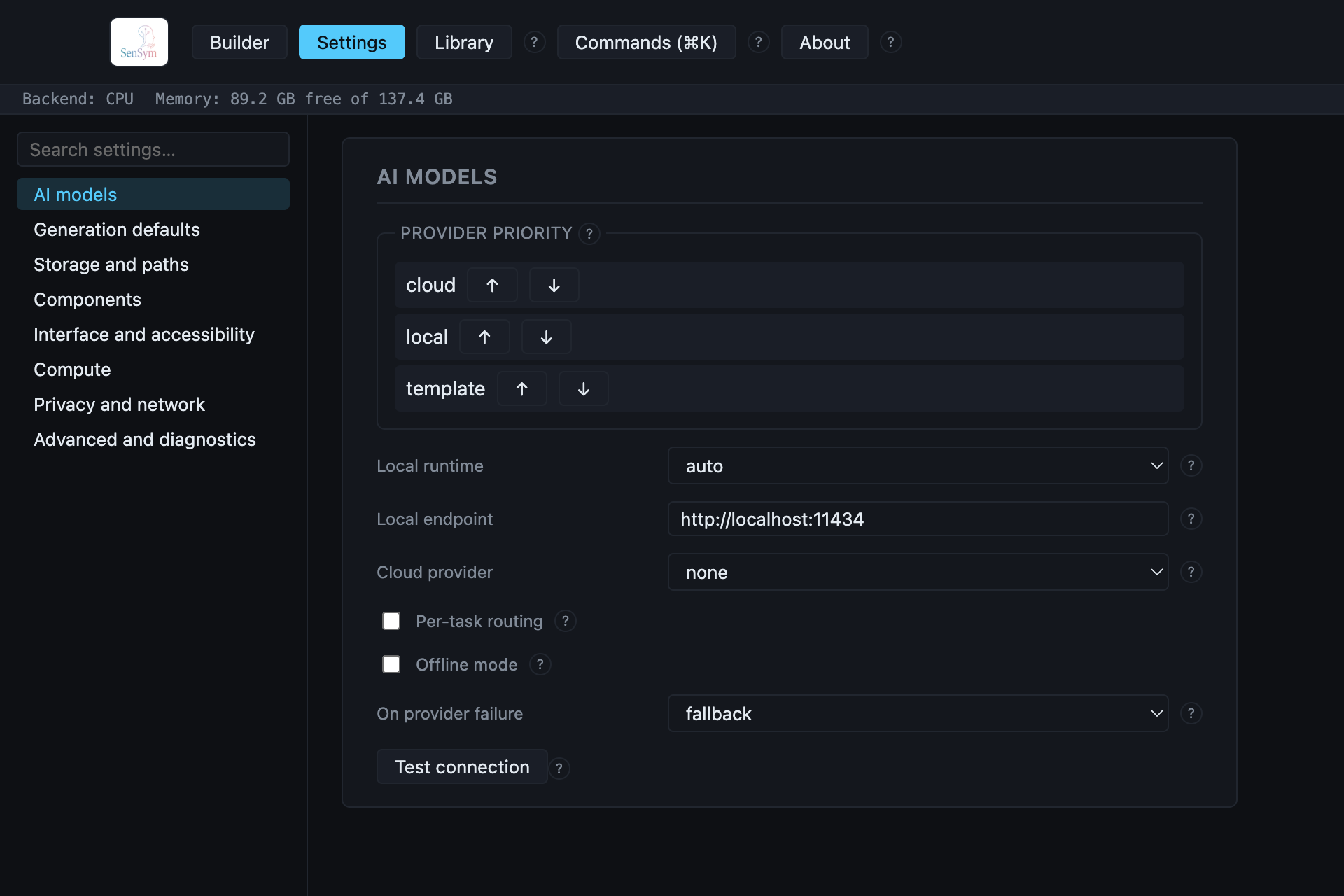Open Privacy and network settings
The height and width of the screenshot is (896, 1344).
153,404
